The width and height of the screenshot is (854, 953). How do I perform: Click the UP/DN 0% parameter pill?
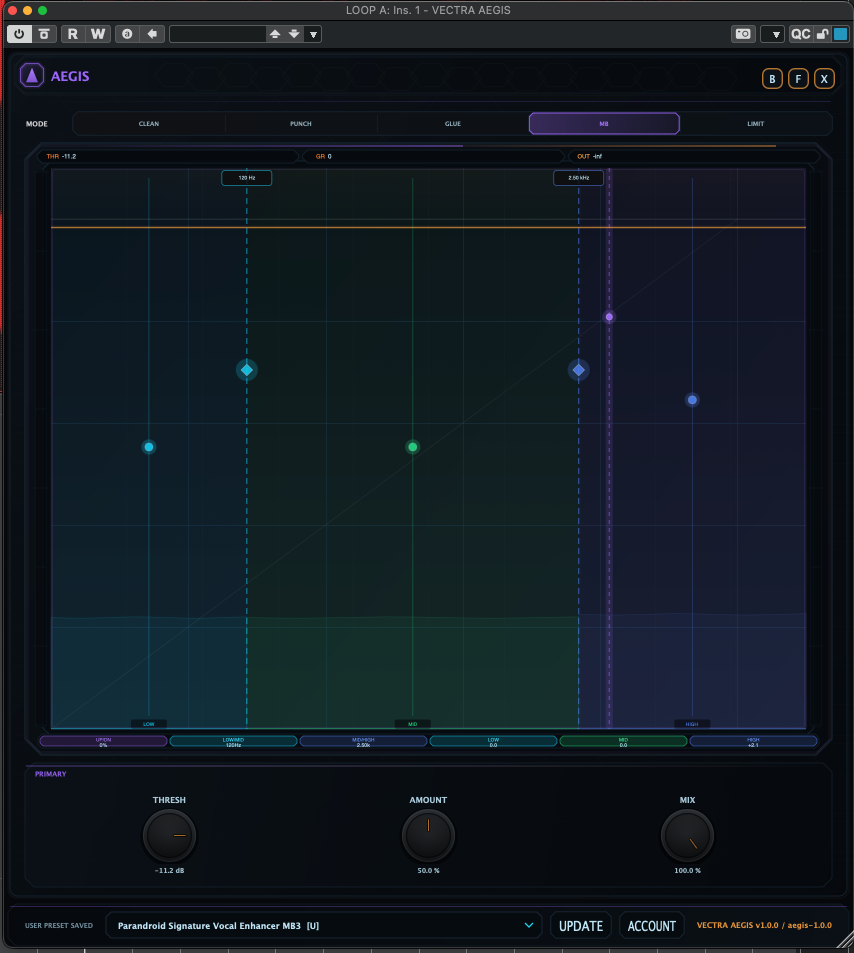103,741
